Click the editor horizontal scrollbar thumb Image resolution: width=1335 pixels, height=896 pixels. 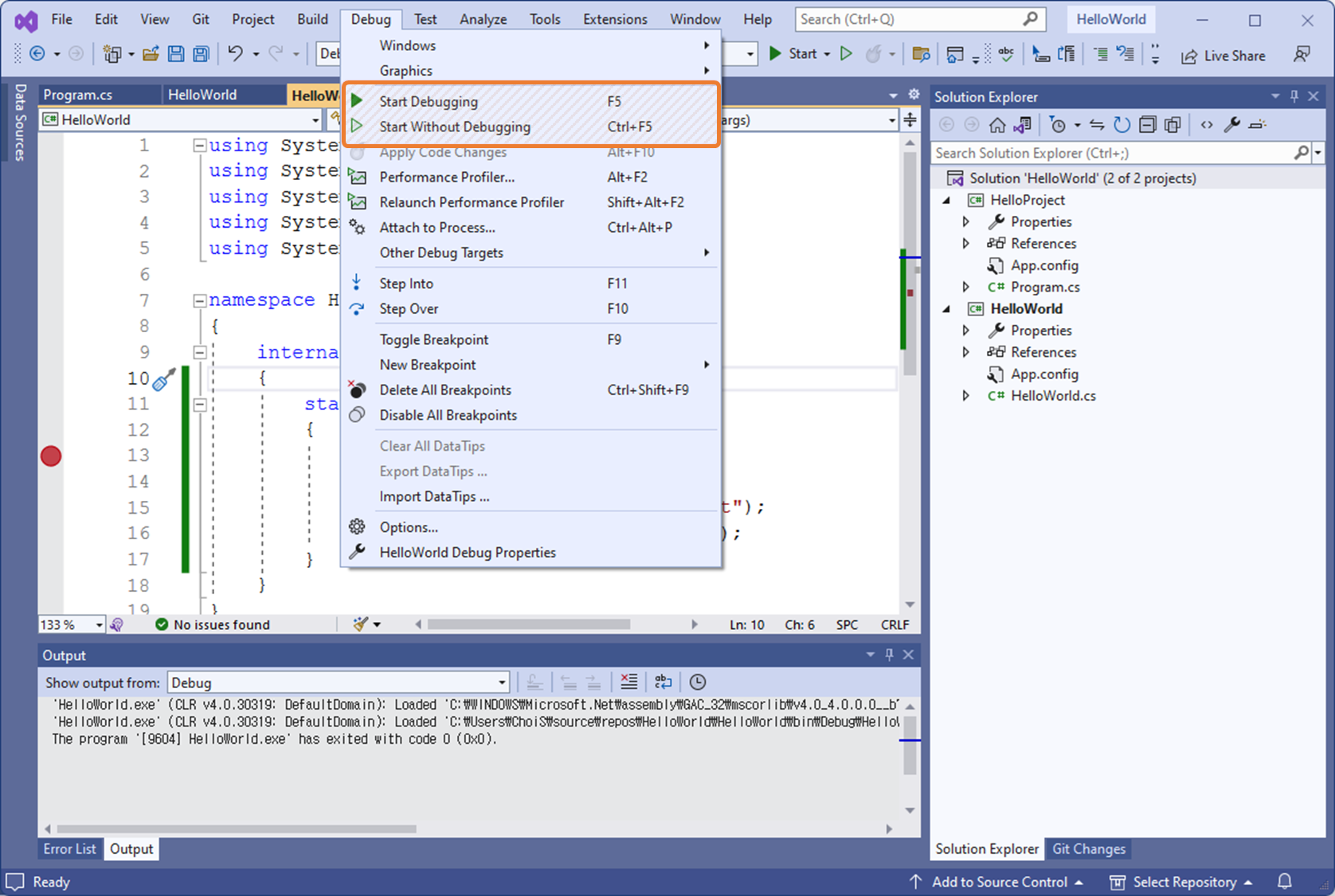tap(529, 624)
